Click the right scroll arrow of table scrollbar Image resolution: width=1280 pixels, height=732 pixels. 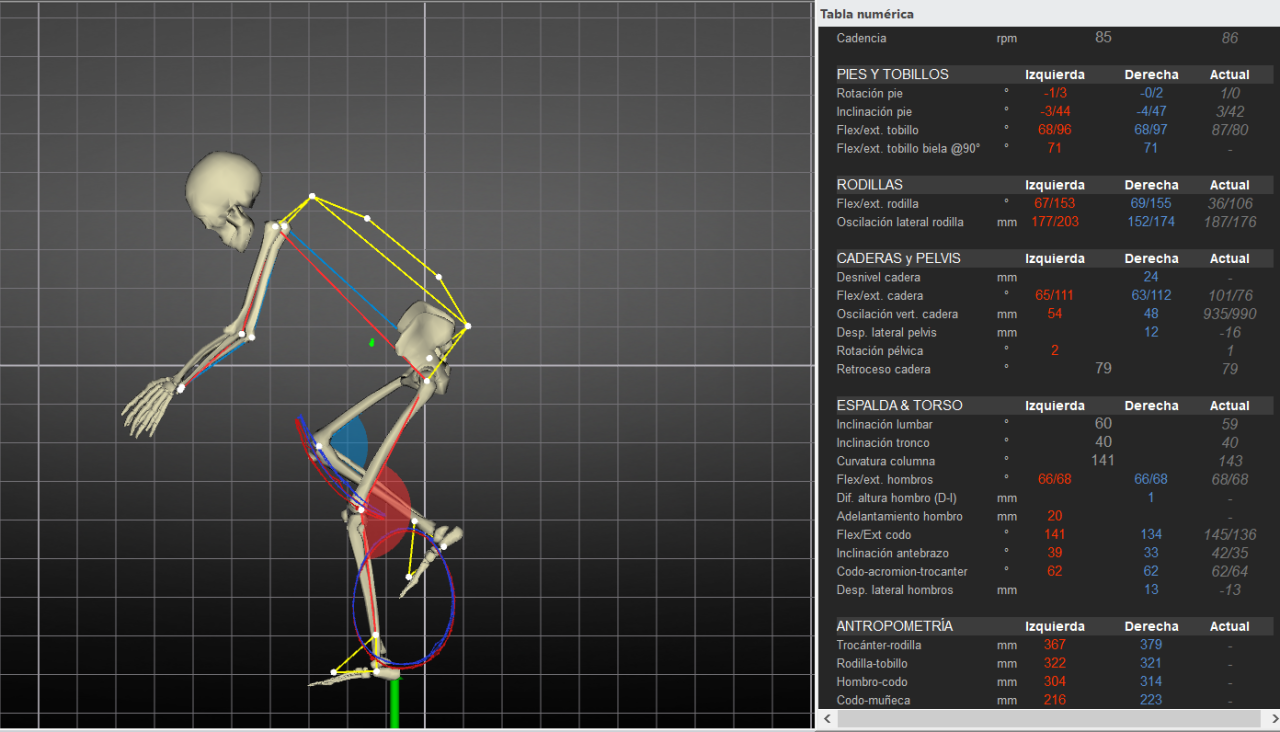click(x=1270, y=719)
